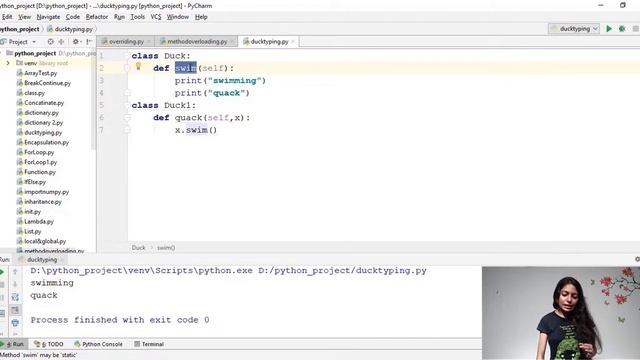Image resolution: width=640 pixels, height=360 pixels.
Task: Open the TODO tool window
Action: [x=49, y=344]
